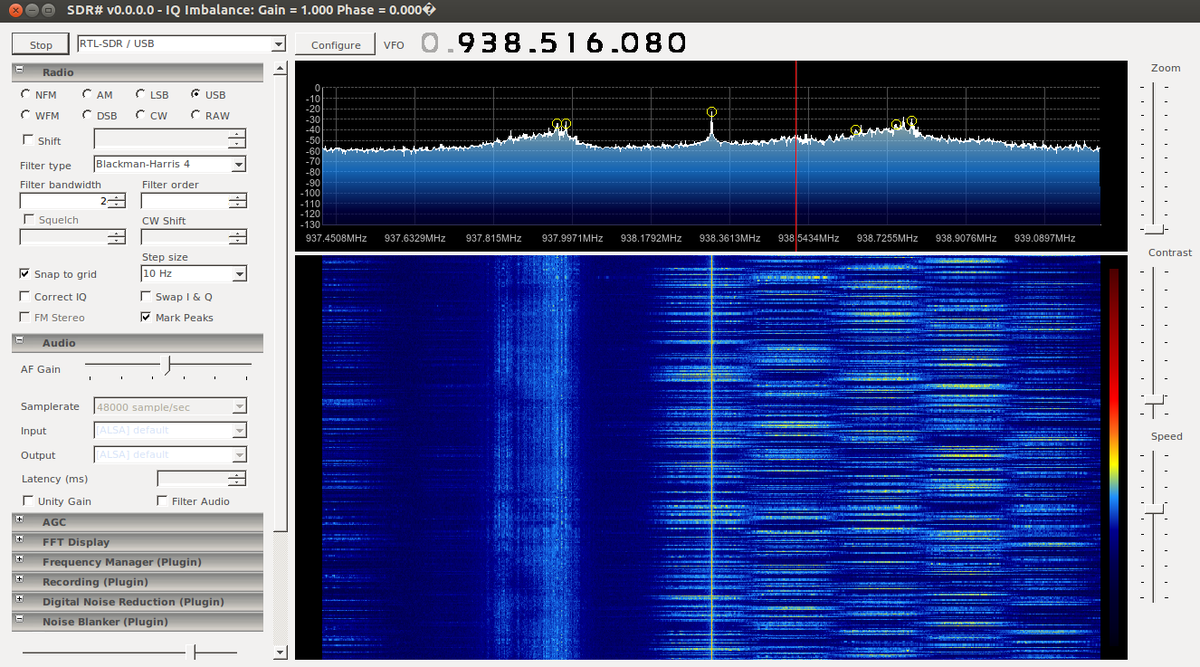Open the Step size 10 Hz dropdown
Image resolution: width=1200 pixels, height=667 pixels.
tap(194, 274)
